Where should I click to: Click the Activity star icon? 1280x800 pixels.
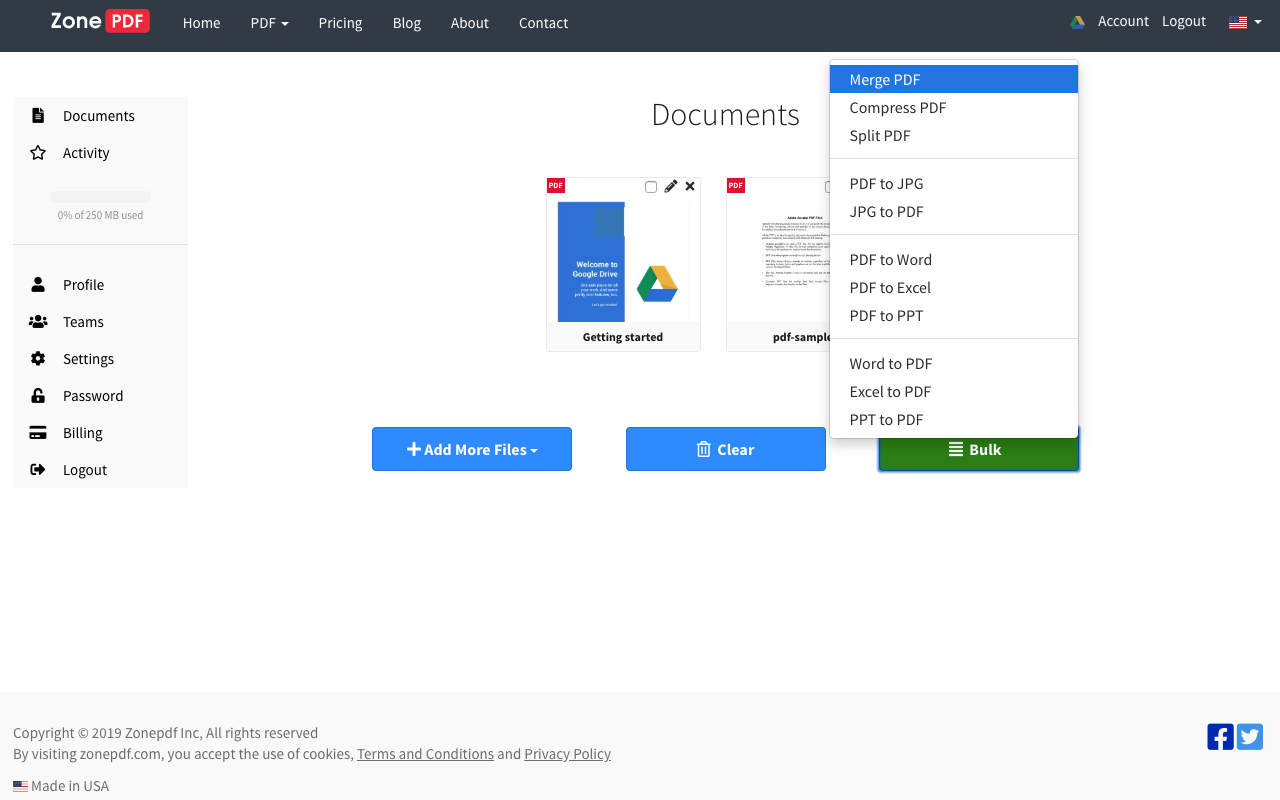tap(38, 152)
